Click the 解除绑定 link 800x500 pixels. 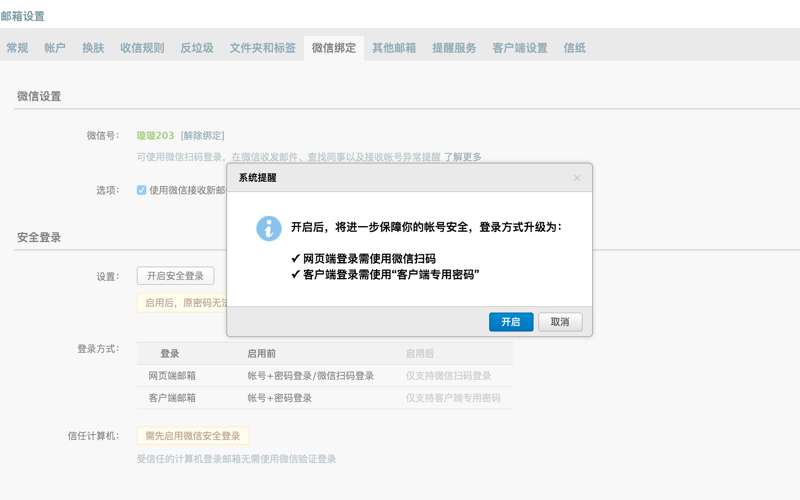pos(202,136)
